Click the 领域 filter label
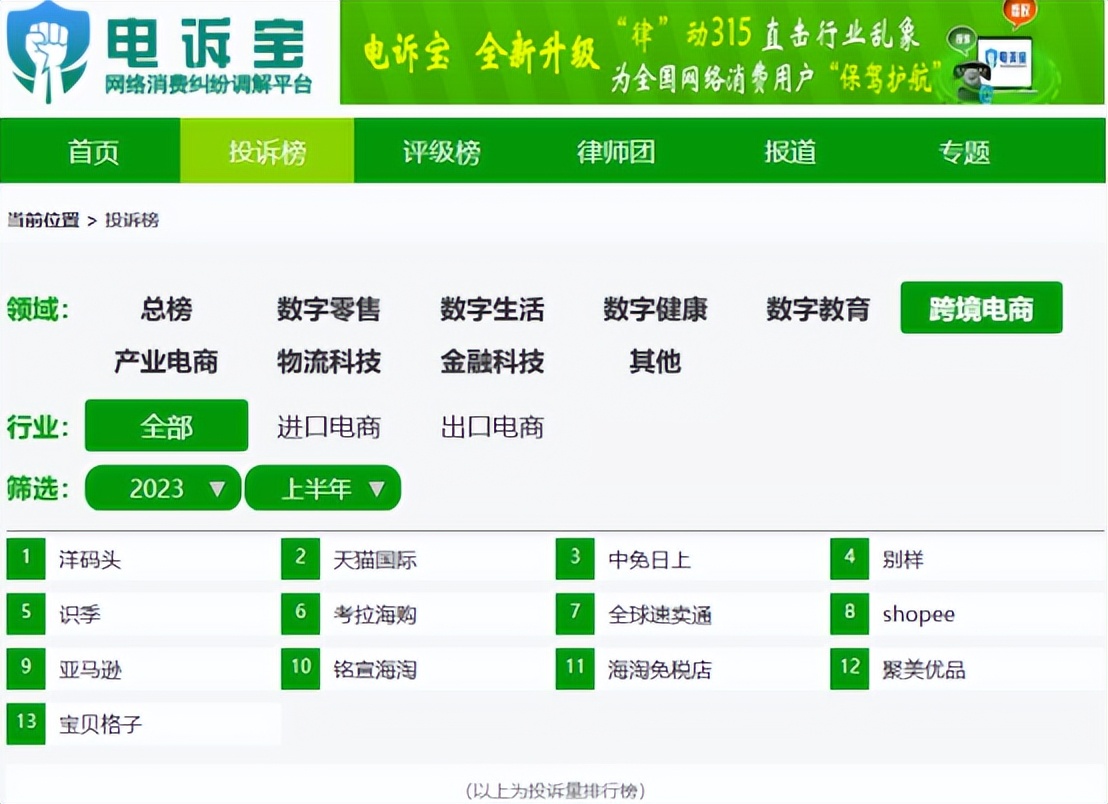Screen dimensions: 1108x804 point(37,309)
